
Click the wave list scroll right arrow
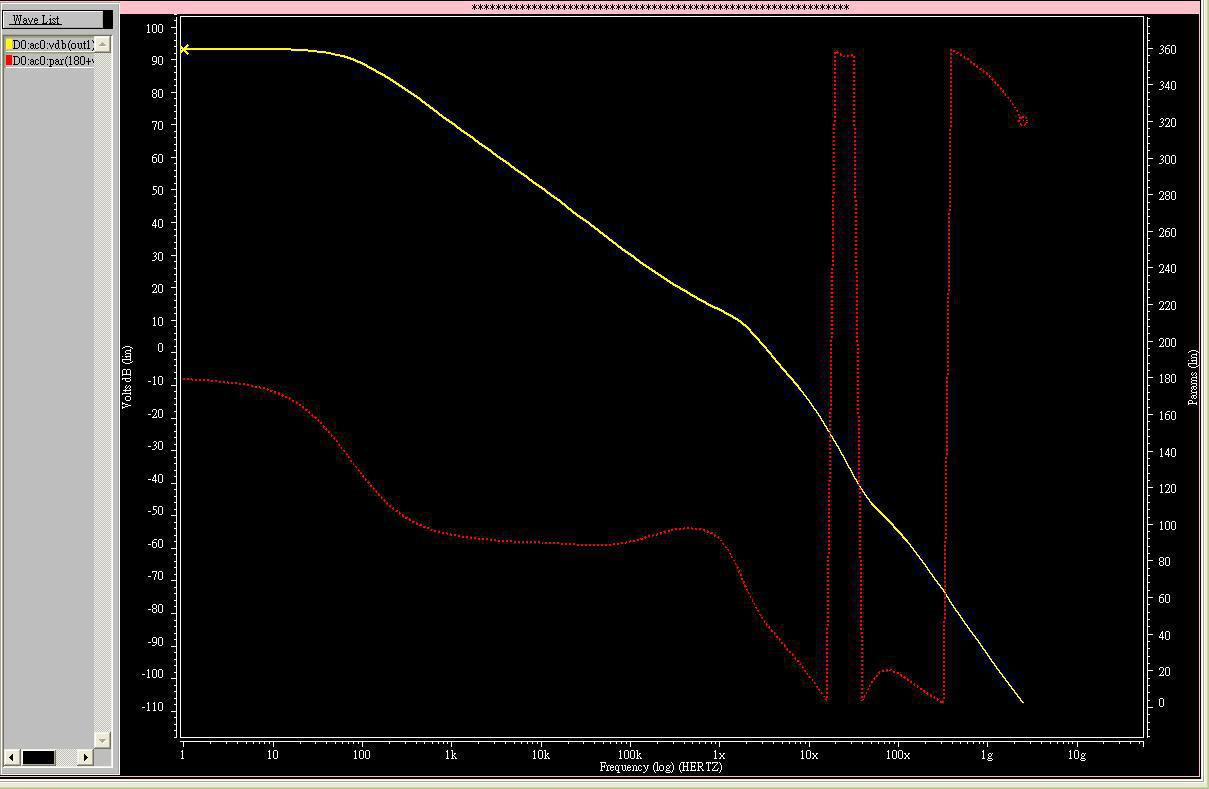86,757
